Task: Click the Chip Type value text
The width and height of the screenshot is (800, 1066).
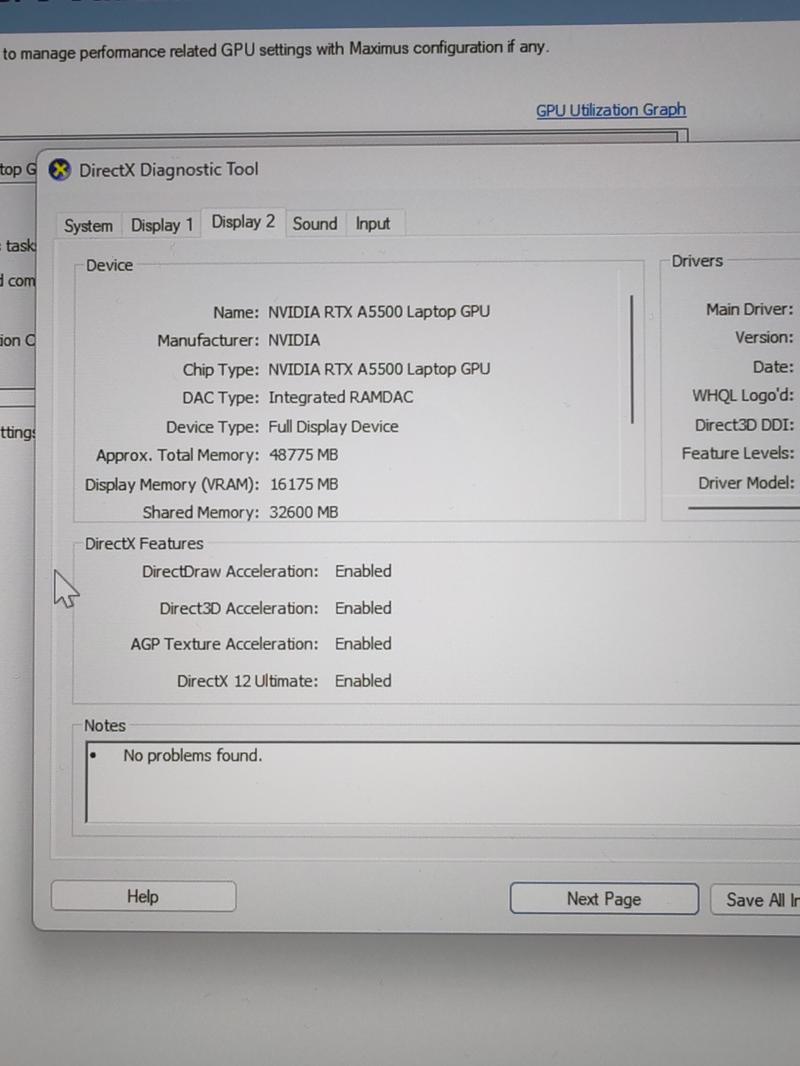Action: (379, 369)
